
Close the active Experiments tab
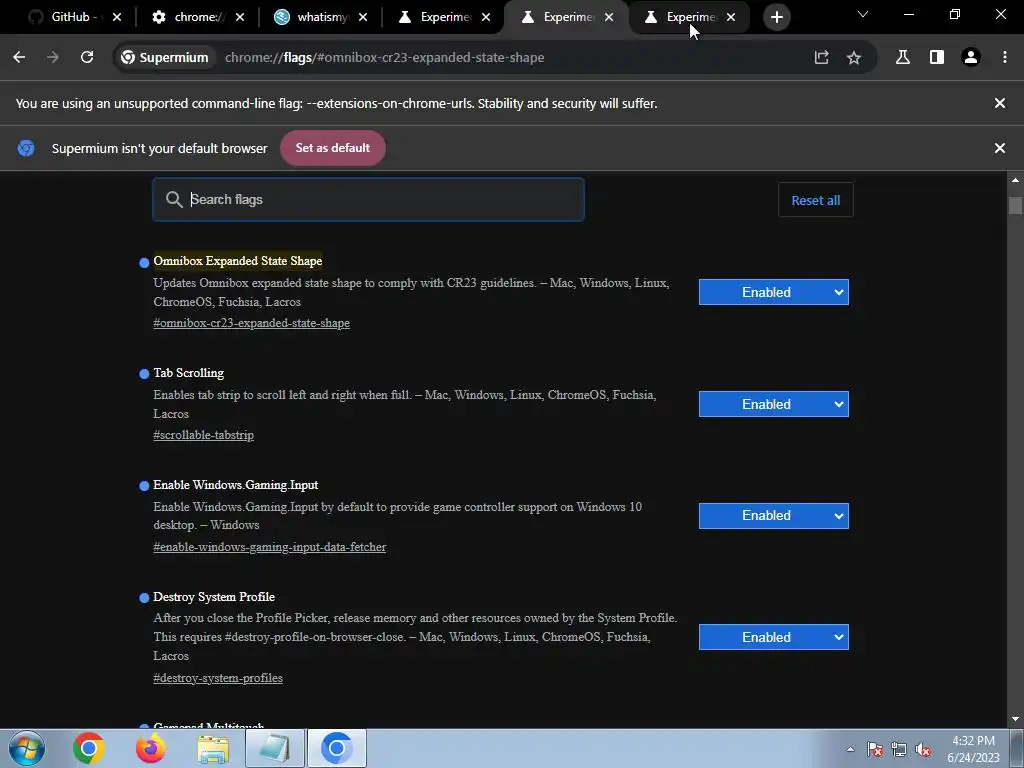(609, 18)
